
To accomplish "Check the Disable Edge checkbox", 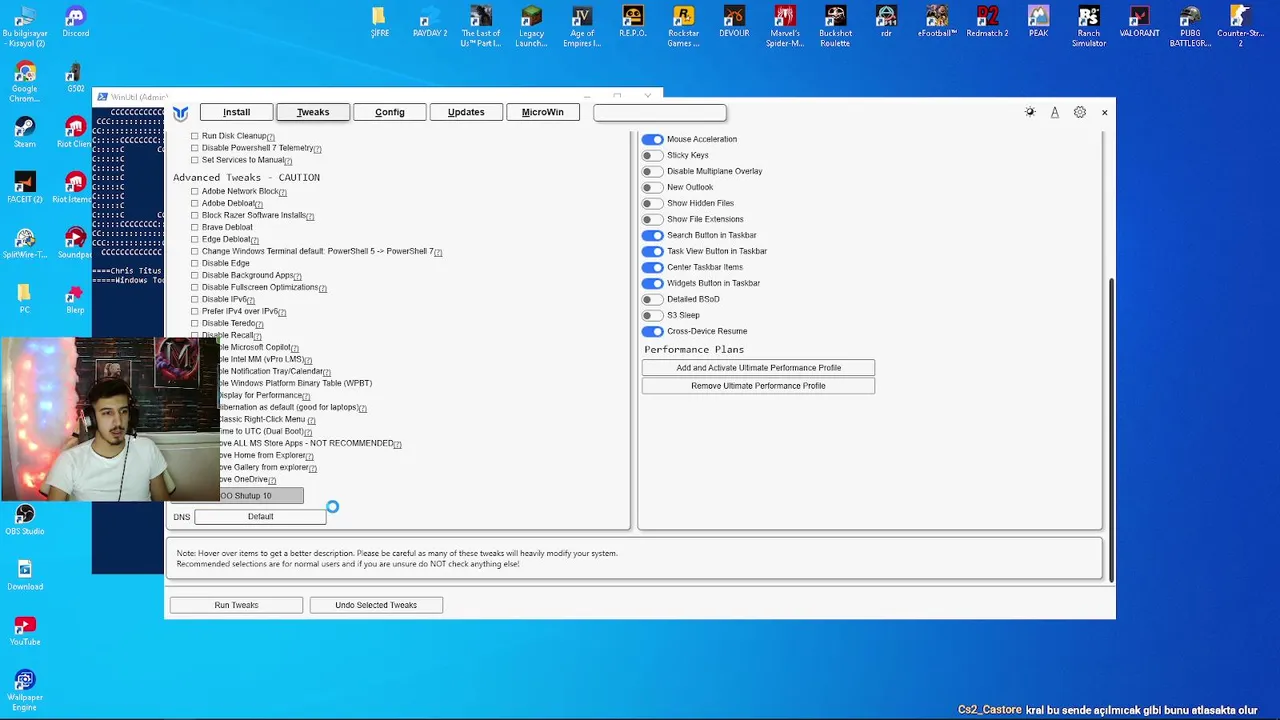I will 195,263.
